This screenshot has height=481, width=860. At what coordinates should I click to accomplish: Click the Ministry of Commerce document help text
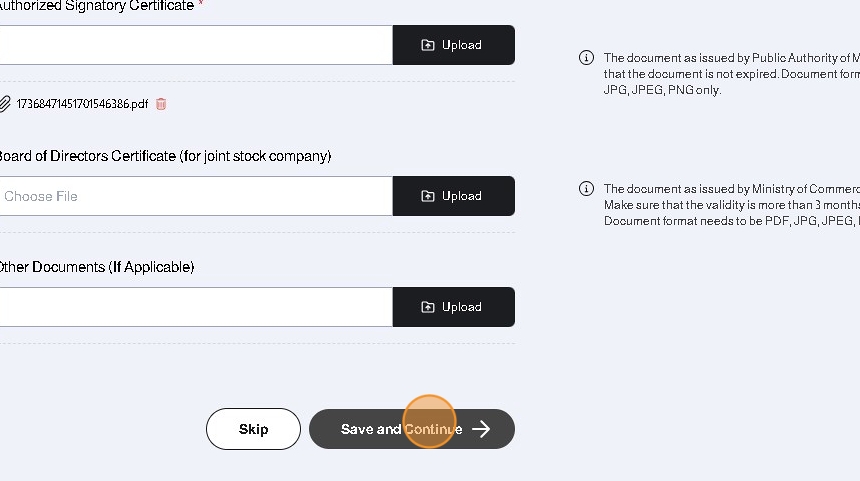[730, 204]
